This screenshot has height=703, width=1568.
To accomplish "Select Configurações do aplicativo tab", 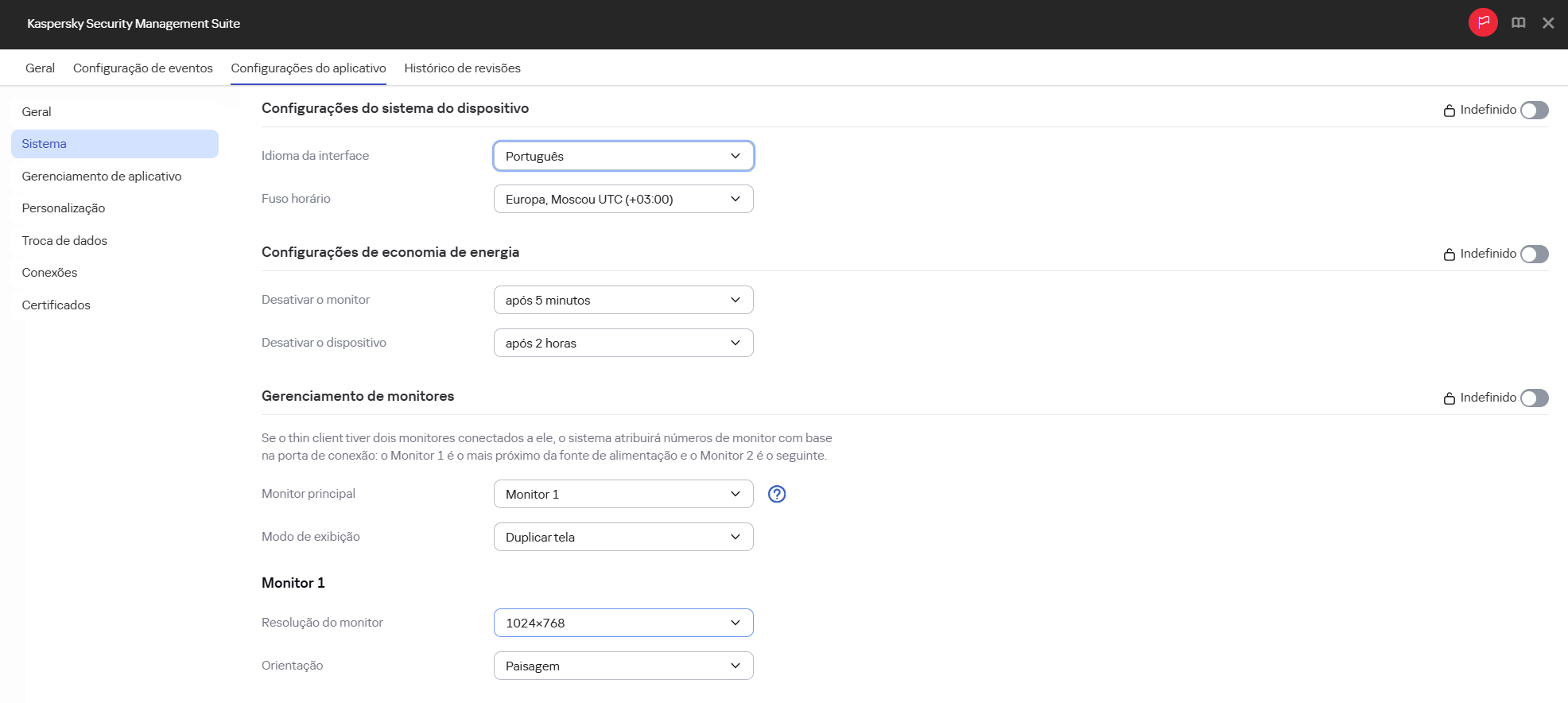I will pos(309,68).
